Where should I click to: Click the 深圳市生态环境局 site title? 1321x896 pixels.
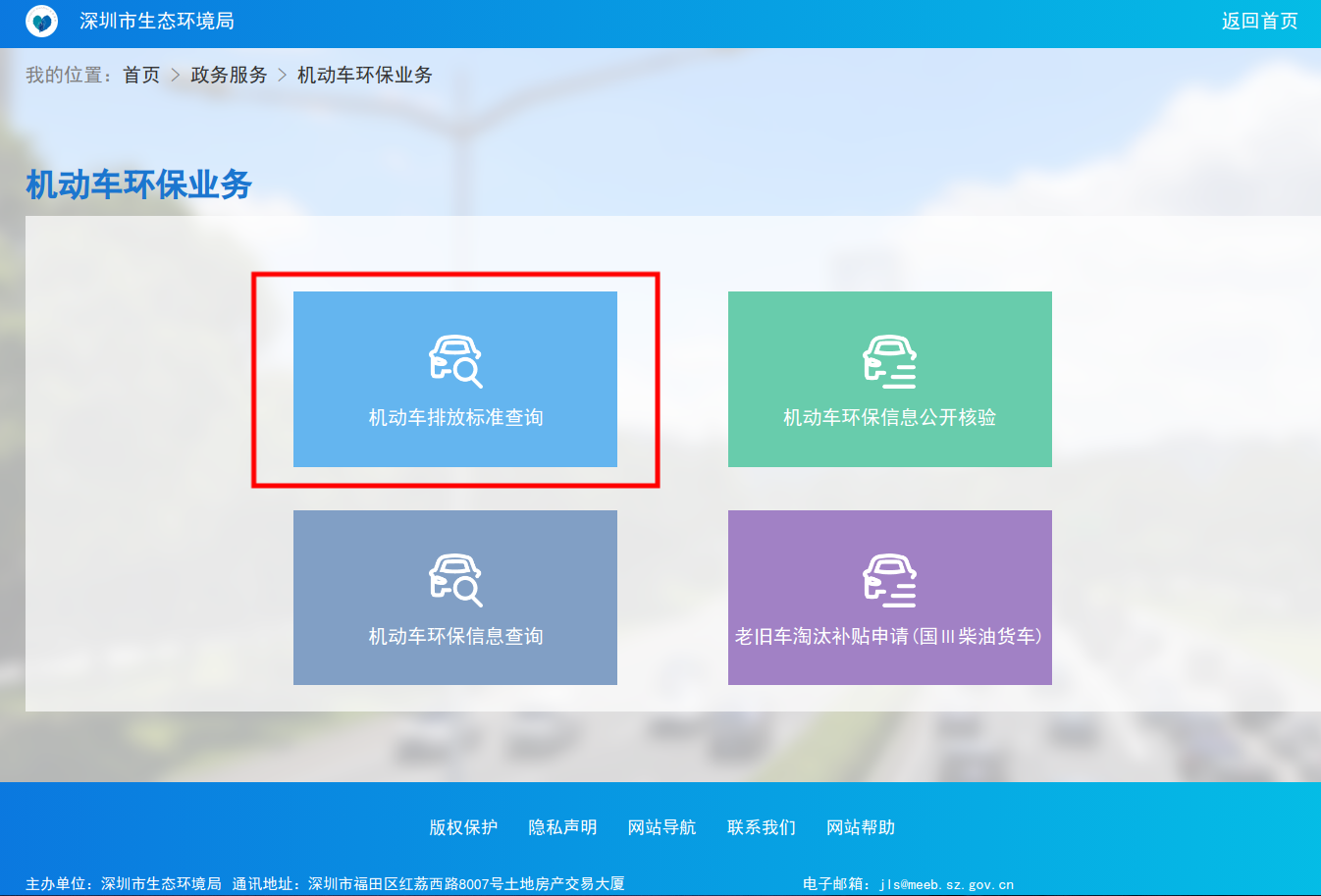coord(157,21)
